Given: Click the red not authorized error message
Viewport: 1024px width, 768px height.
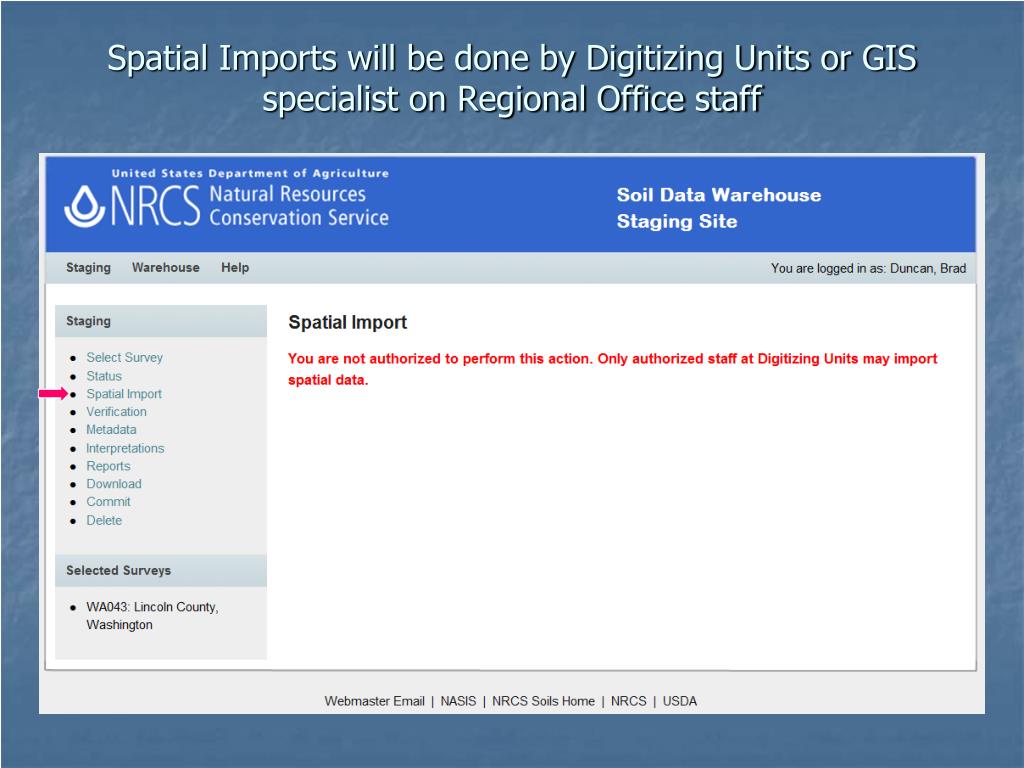Looking at the screenshot, I should [613, 369].
